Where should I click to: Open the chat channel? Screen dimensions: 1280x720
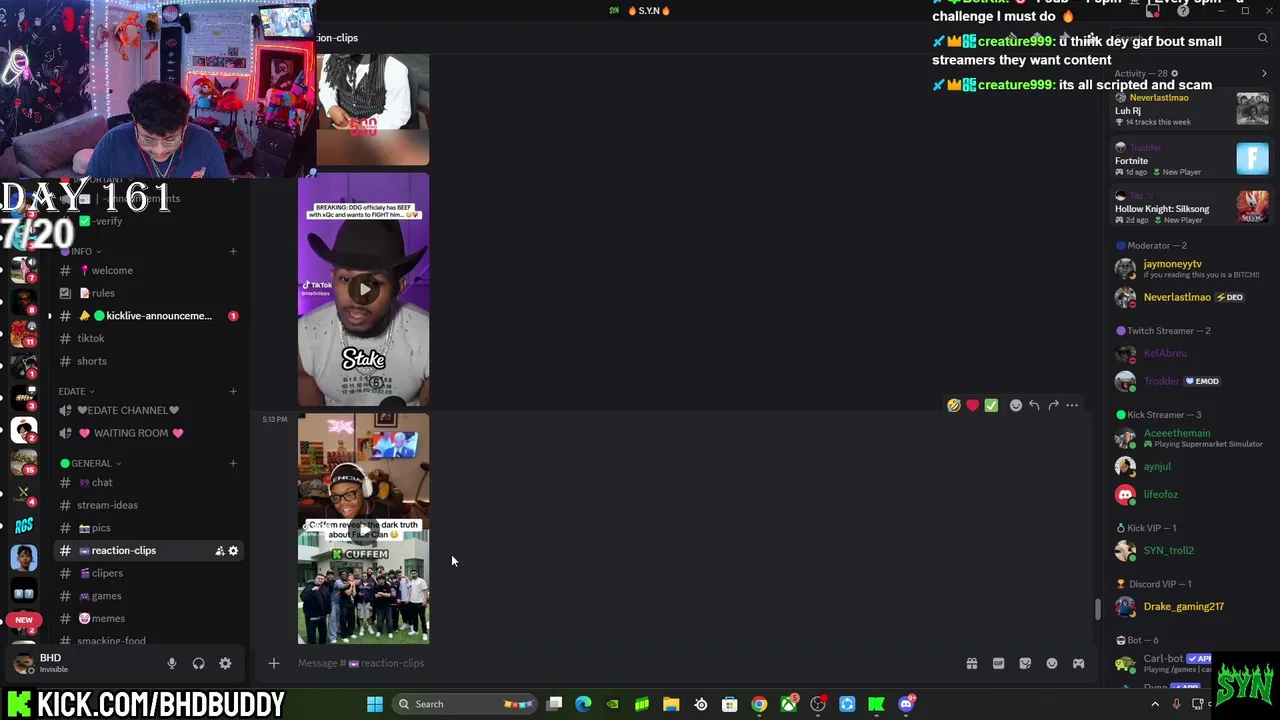148,482
